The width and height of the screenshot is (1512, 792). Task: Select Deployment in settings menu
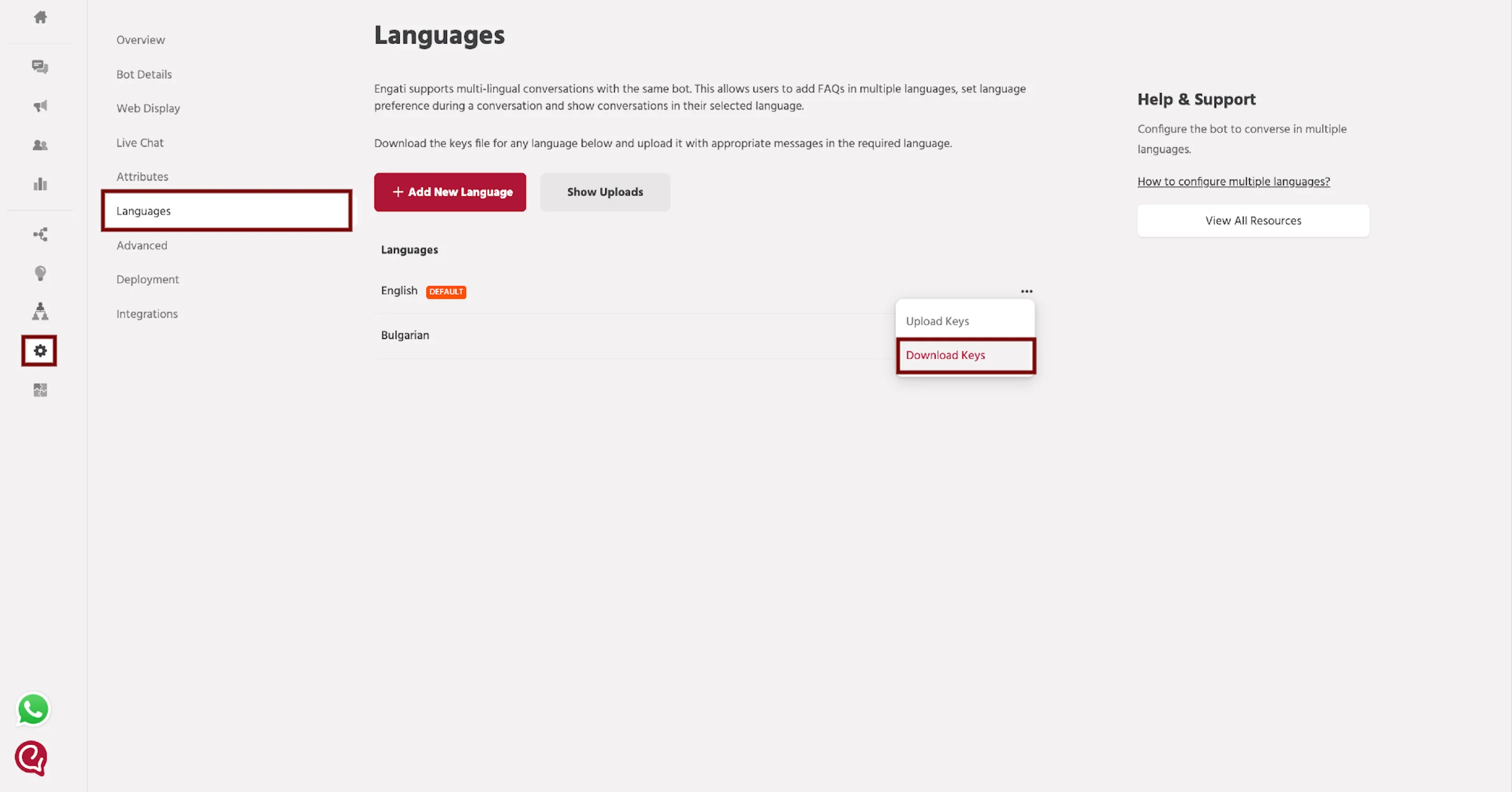click(x=147, y=279)
